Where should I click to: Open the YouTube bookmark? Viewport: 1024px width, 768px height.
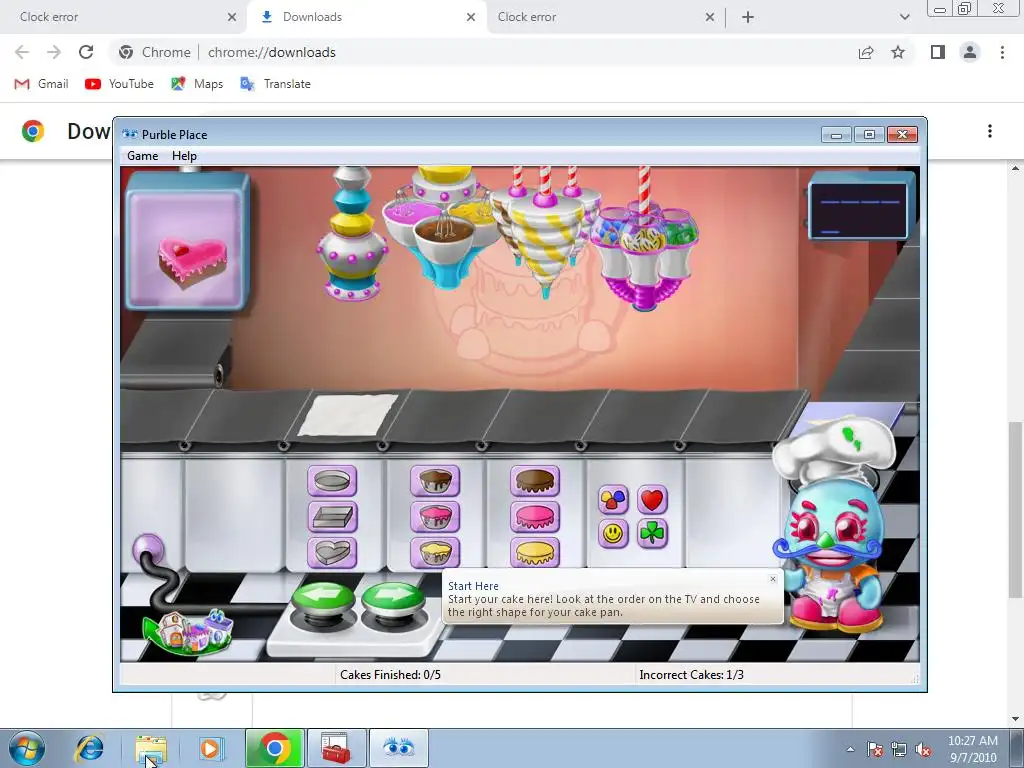coord(119,84)
